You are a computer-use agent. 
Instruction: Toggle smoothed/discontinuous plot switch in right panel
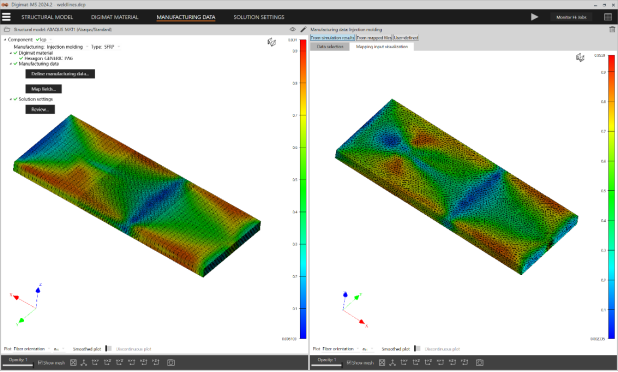click(x=417, y=349)
